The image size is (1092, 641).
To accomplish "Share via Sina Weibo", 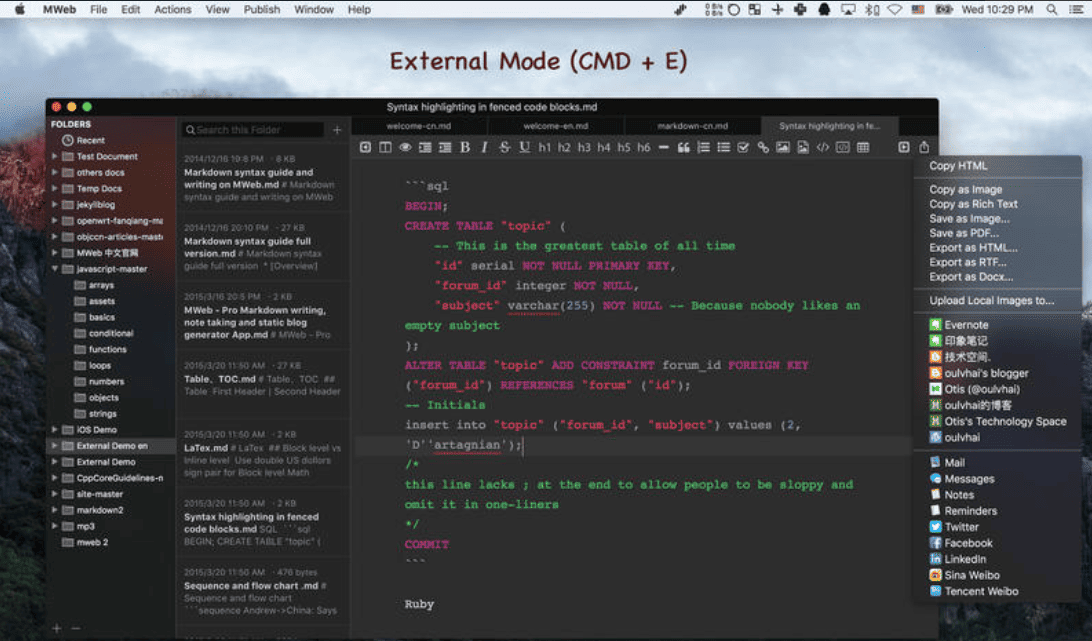I will click(965, 575).
